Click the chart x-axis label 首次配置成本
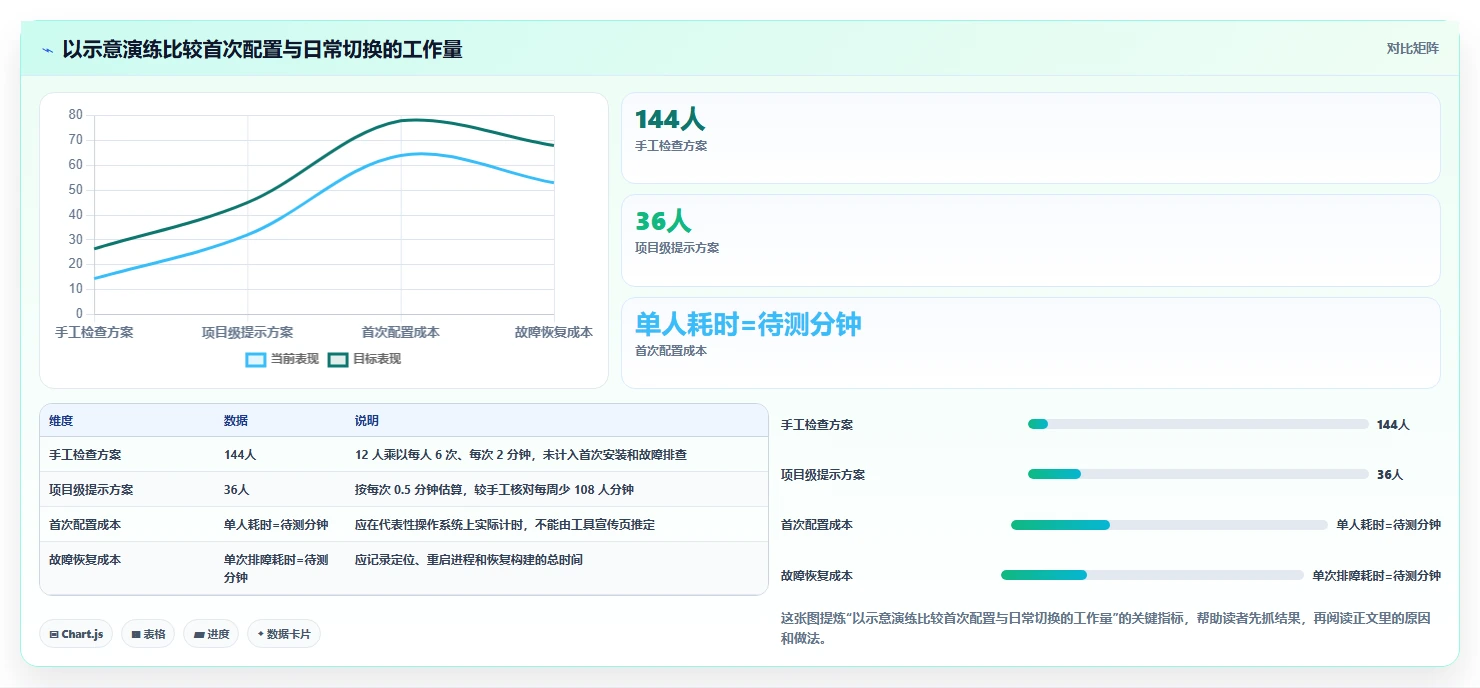Viewport: 1480px width, 688px height. click(401, 332)
